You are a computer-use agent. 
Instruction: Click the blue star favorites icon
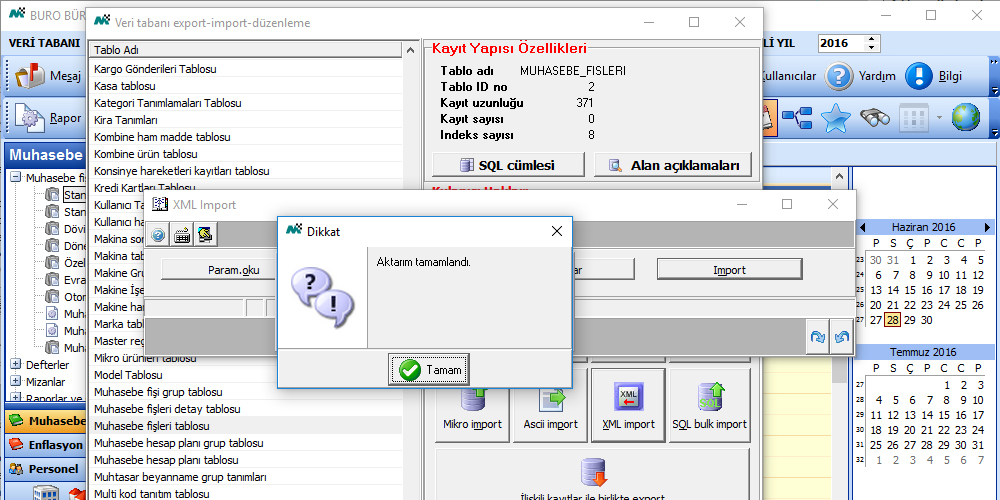[x=836, y=117]
